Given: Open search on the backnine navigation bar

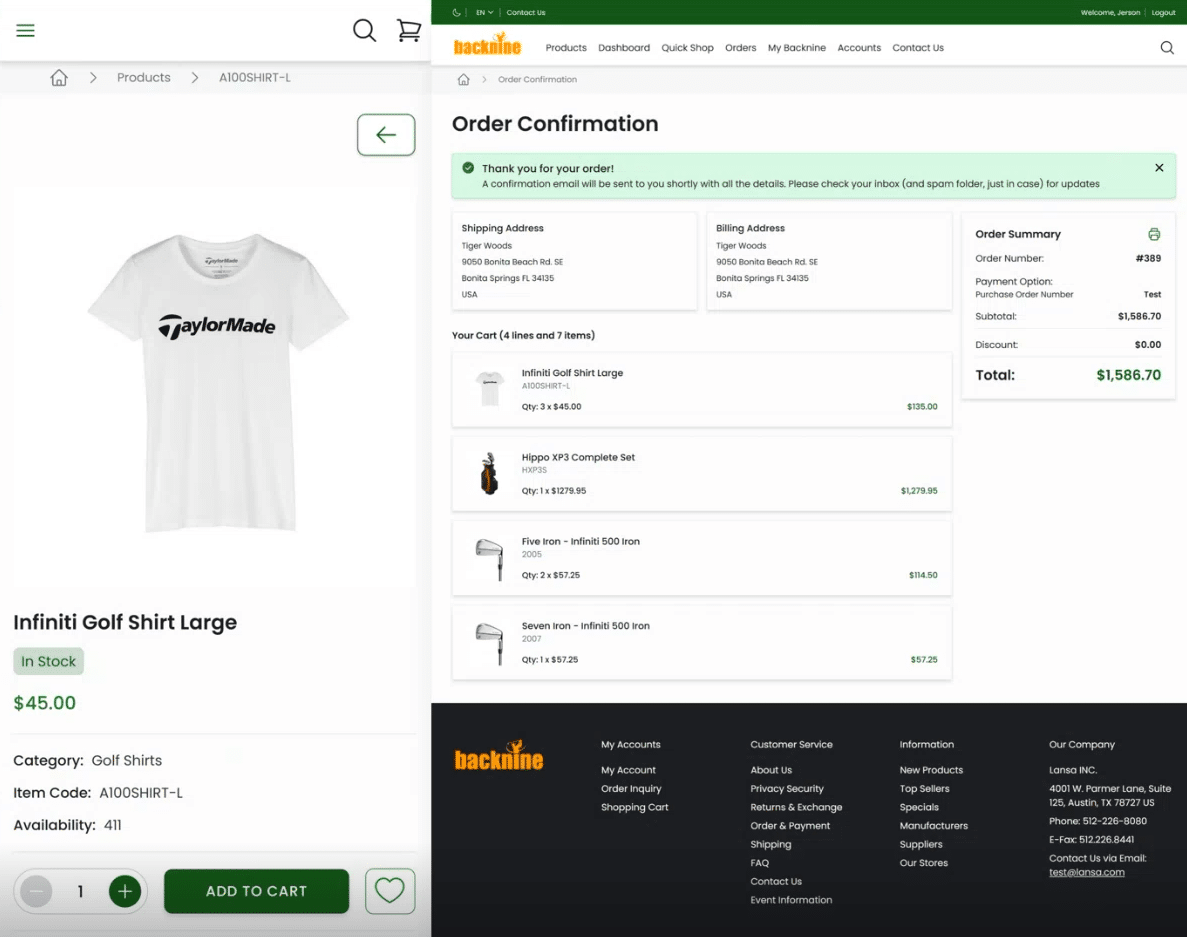Looking at the screenshot, I should (1167, 47).
